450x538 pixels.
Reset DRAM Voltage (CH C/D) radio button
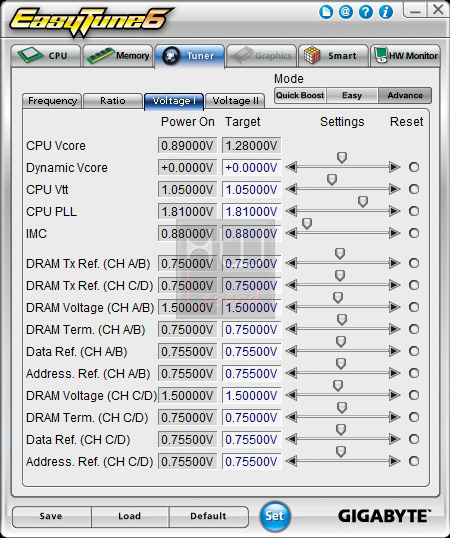[x=414, y=395]
